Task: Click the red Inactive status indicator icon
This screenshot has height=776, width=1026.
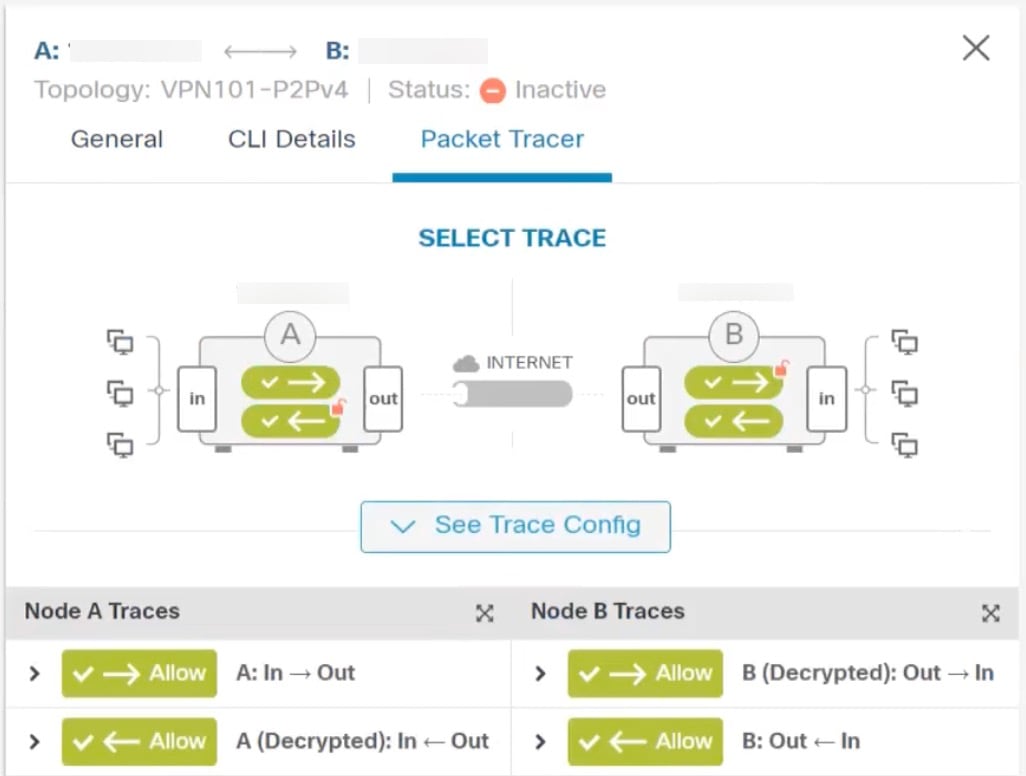Action: [491, 90]
